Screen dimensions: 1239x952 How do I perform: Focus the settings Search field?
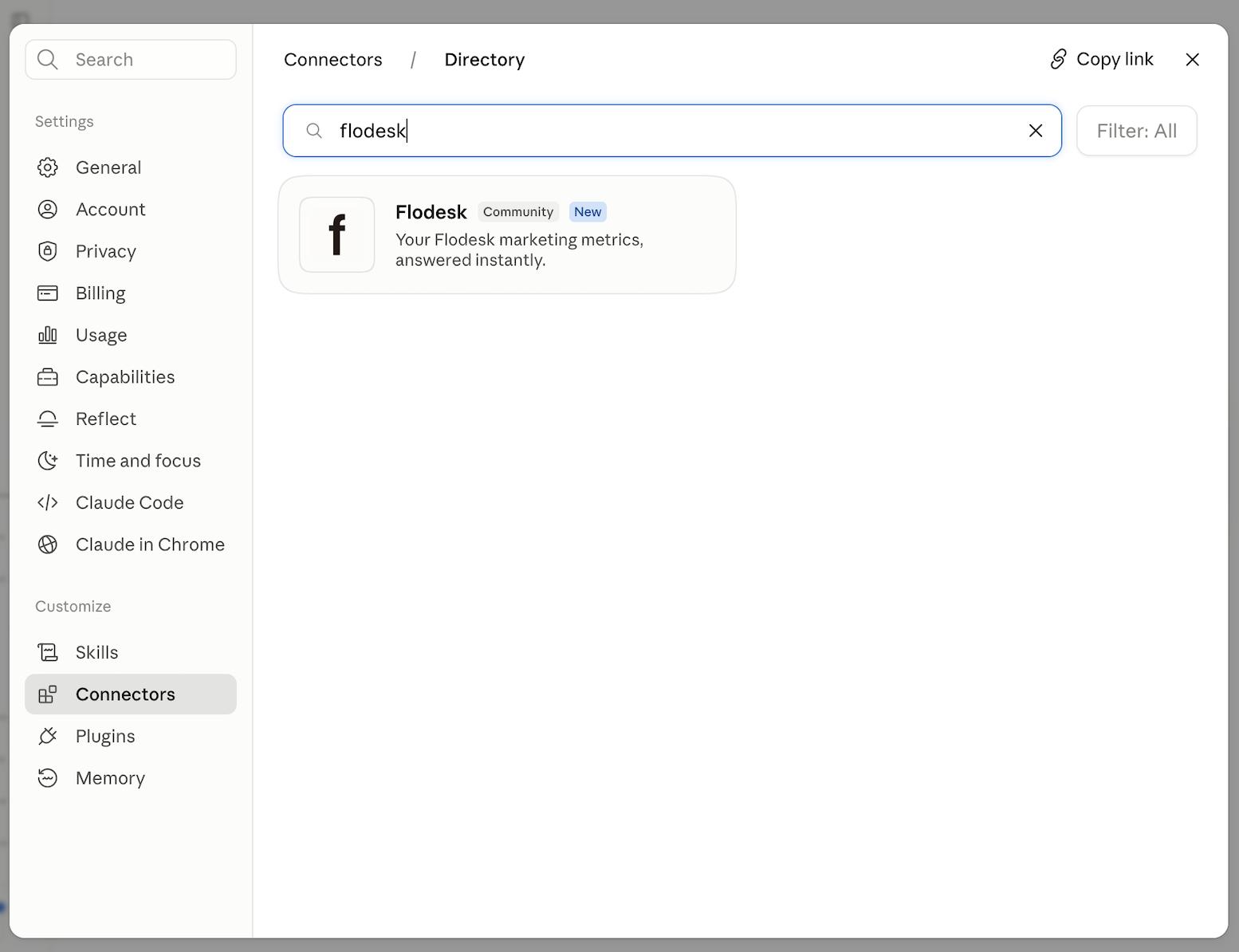point(131,60)
